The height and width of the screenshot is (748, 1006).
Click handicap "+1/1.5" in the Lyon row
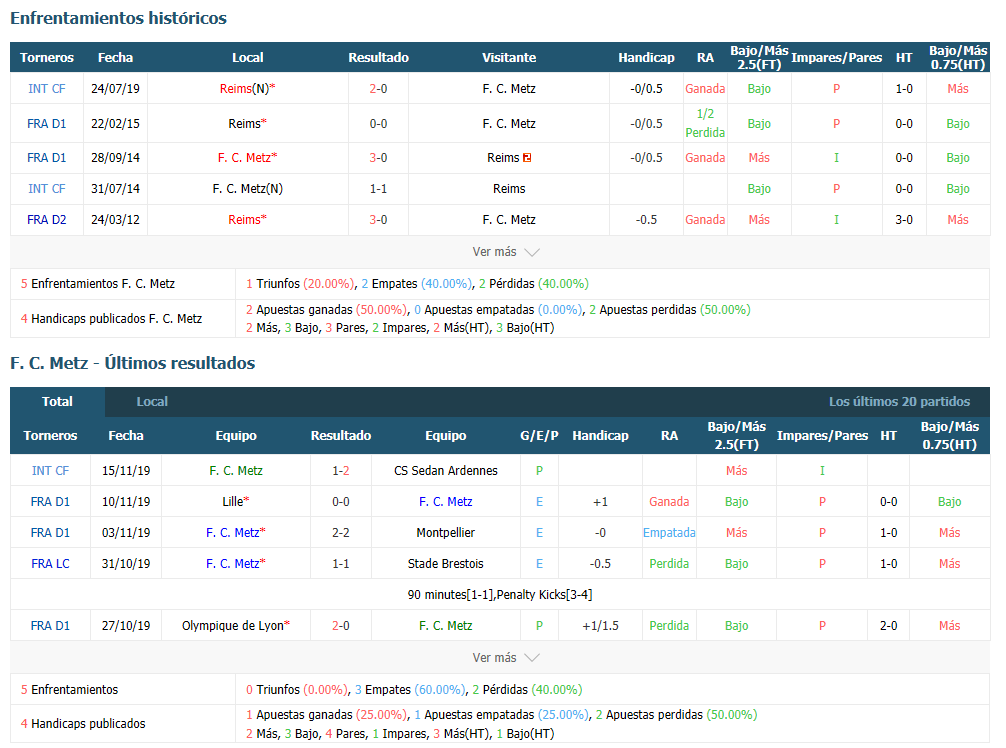[x=600, y=625]
